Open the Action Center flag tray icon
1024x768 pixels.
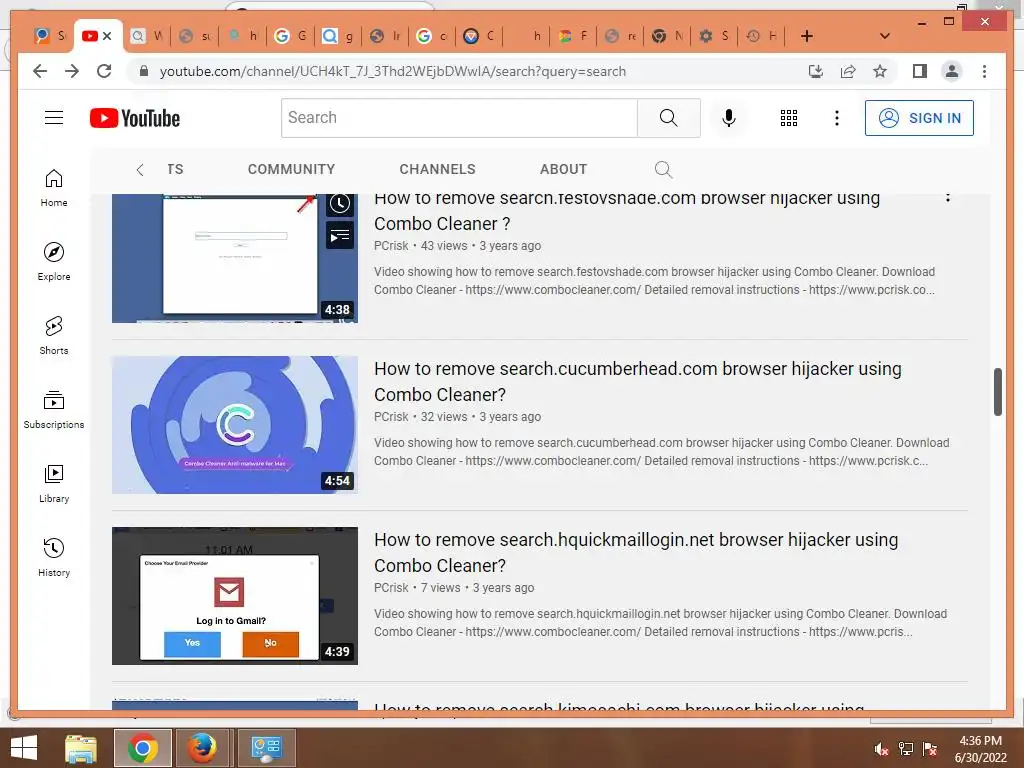click(930, 749)
